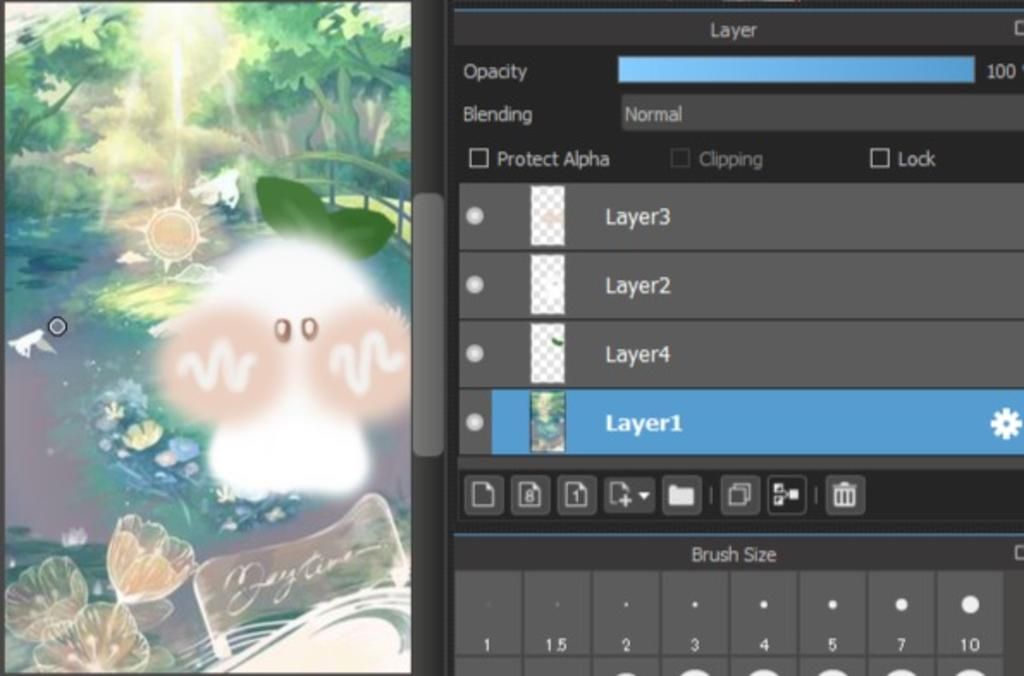1024x676 pixels.
Task: Open the add special layer dropdown
Action: (629, 495)
